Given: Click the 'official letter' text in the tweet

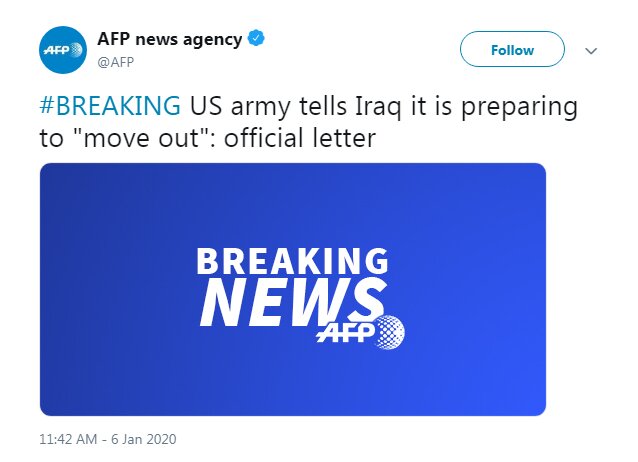Looking at the screenshot, I should pyautogui.click(x=300, y=138).
